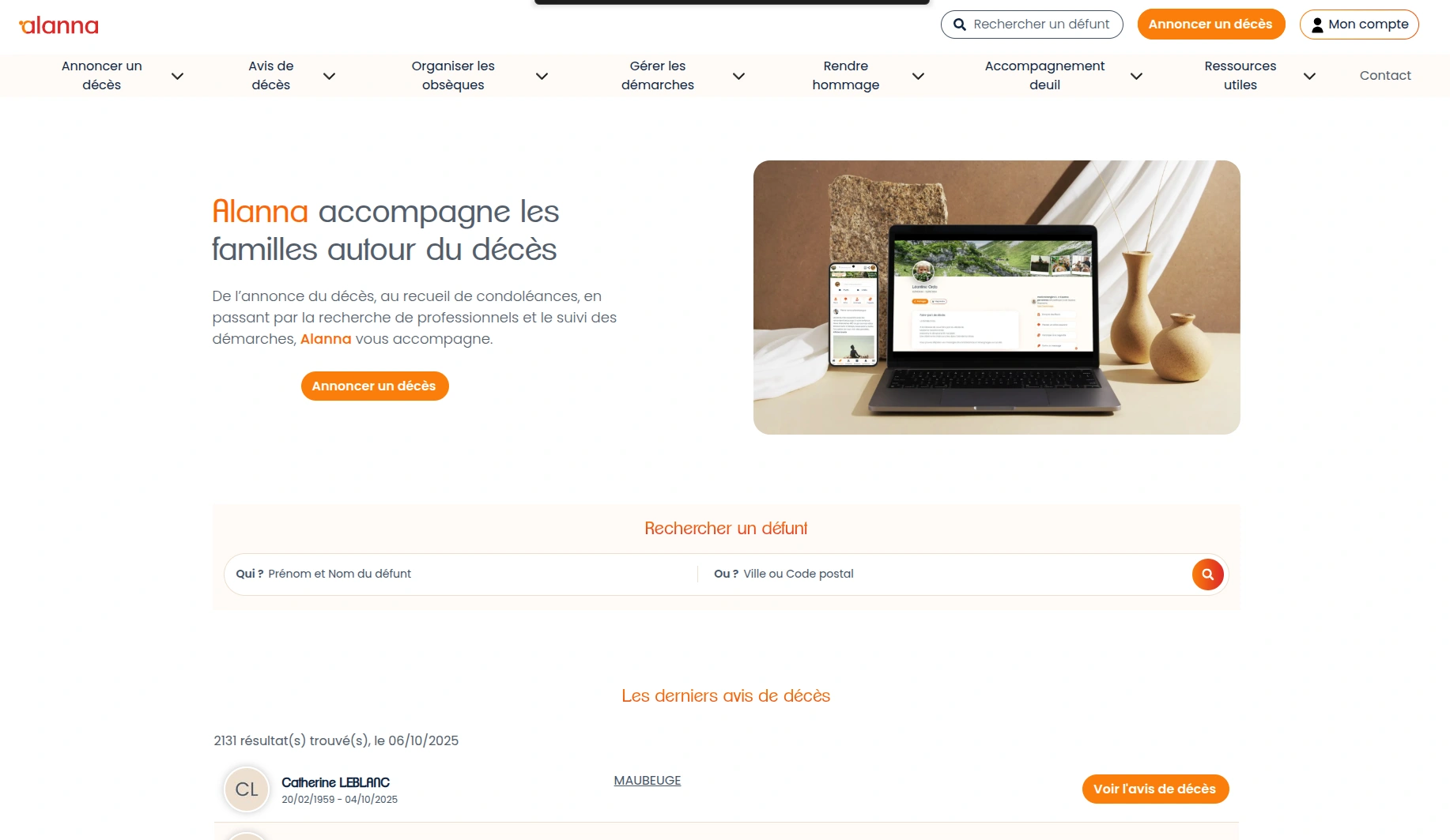Click the magnifier icon in header search

[959, 24]
